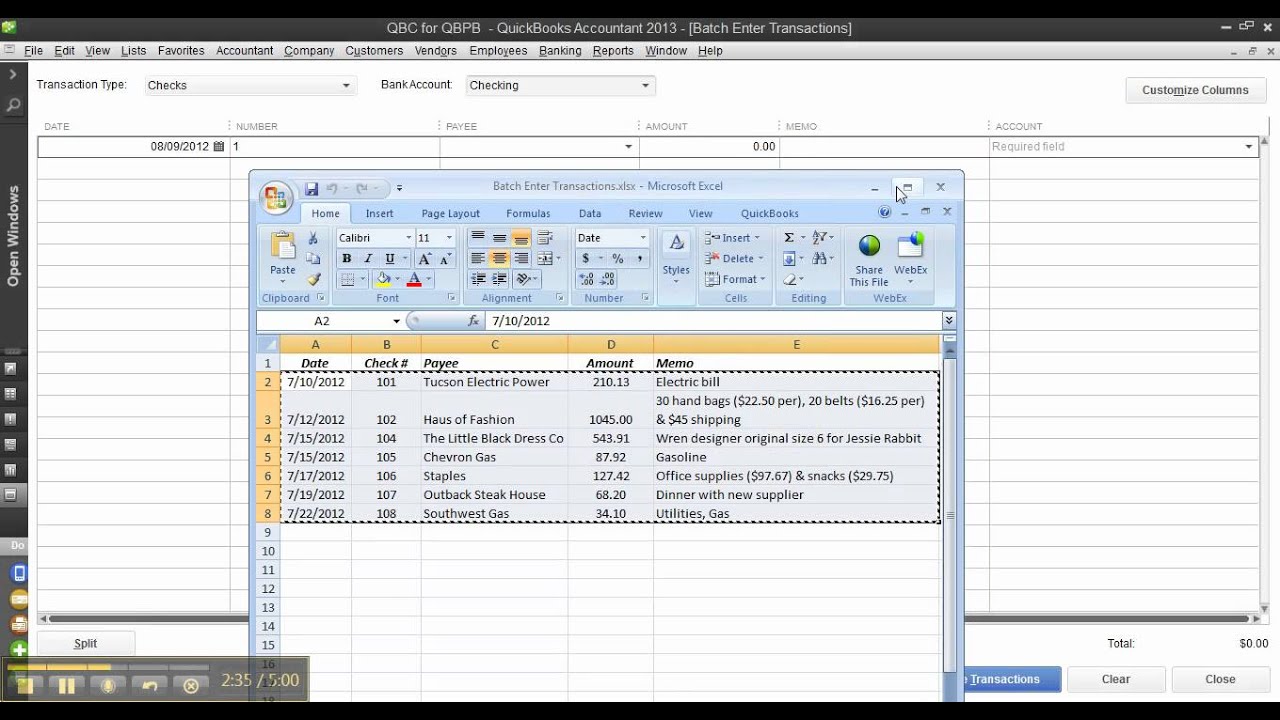The height and width of the screenshot is (720, 1280).
Task: Toggle Italic formatting in Excel
Action: [x=367, y=259]
